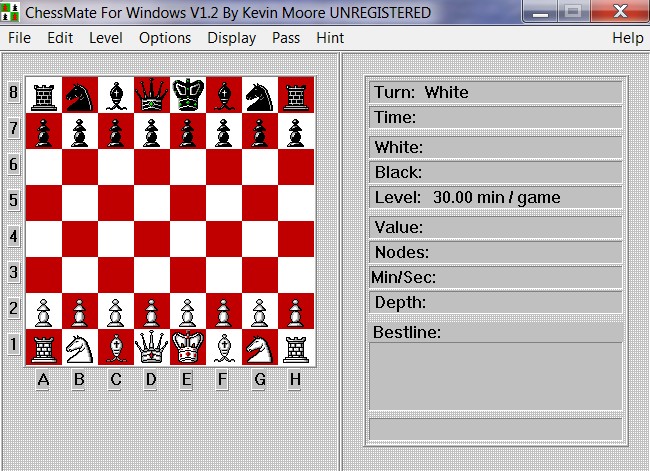Open the Level menu
The image size is (650, 471).
(x=106, y=38)
